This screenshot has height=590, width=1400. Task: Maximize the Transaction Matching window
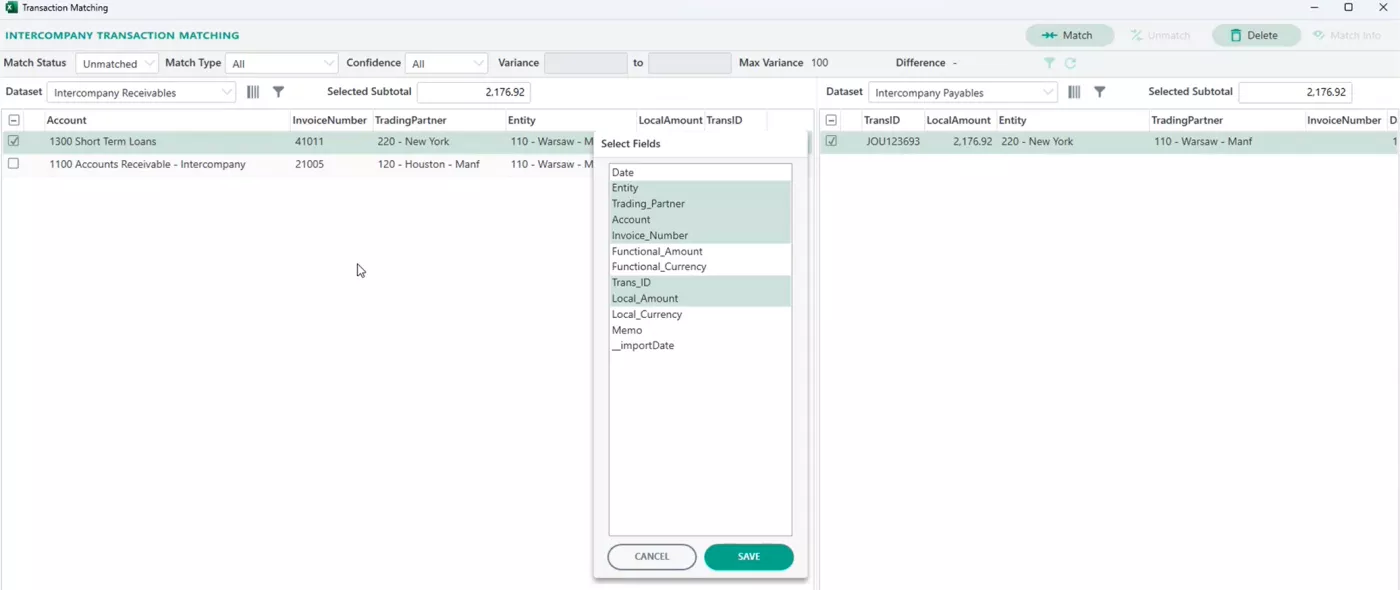pyautogui.click(x=1348, y=8)
